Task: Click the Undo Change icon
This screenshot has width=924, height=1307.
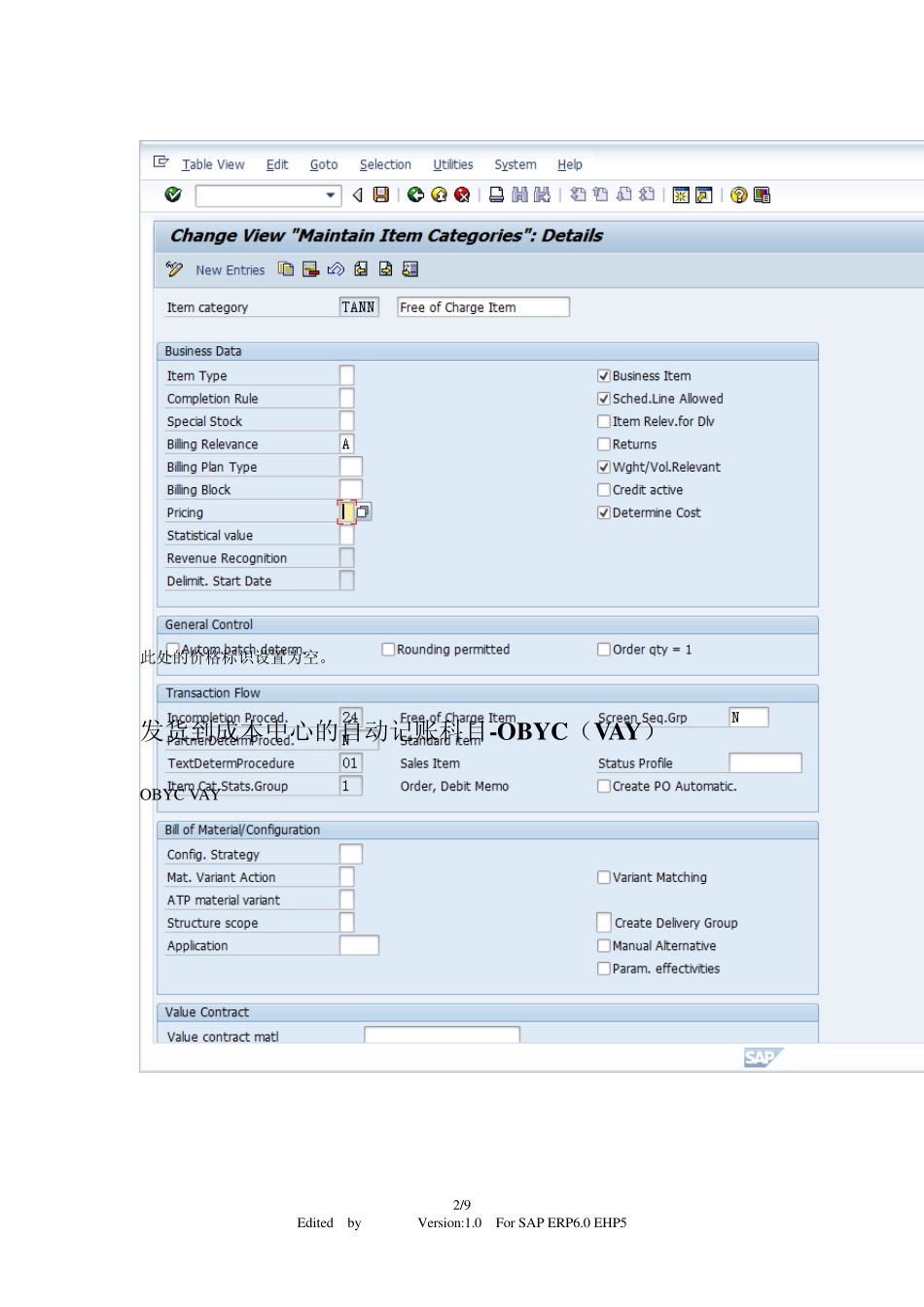Action: (336, 269)
